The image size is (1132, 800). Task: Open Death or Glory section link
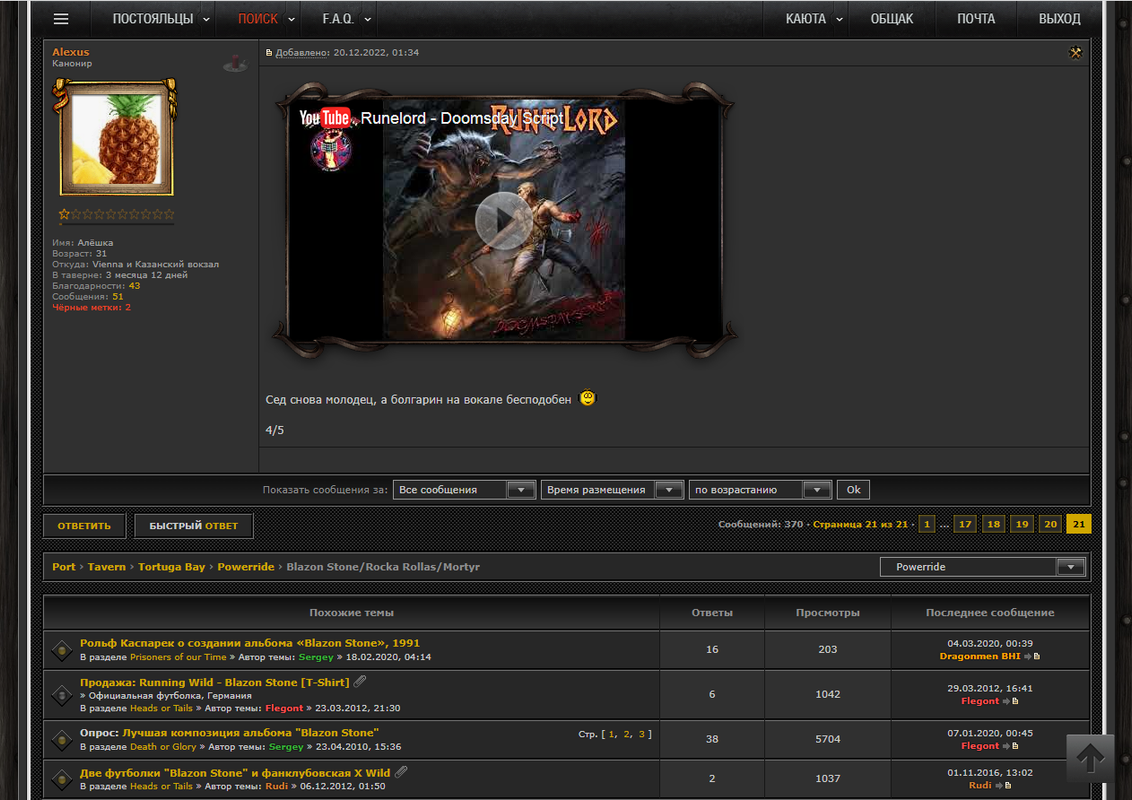tap(163, 747)
